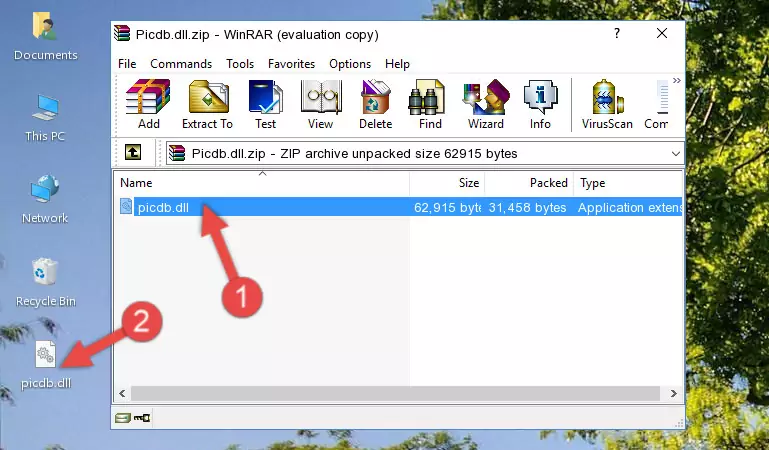Click the partially visible Comment toolbar icon
Screen dimensions: 769x450
[x=657, y=104]
